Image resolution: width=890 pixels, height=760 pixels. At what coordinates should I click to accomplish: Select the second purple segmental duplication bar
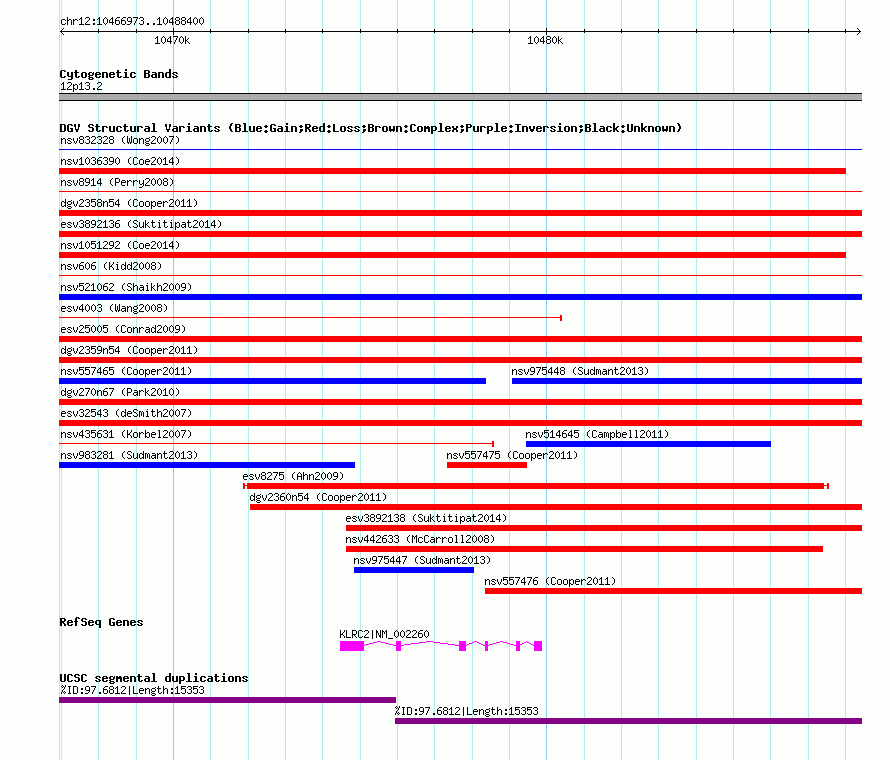(x=628, y=721)
